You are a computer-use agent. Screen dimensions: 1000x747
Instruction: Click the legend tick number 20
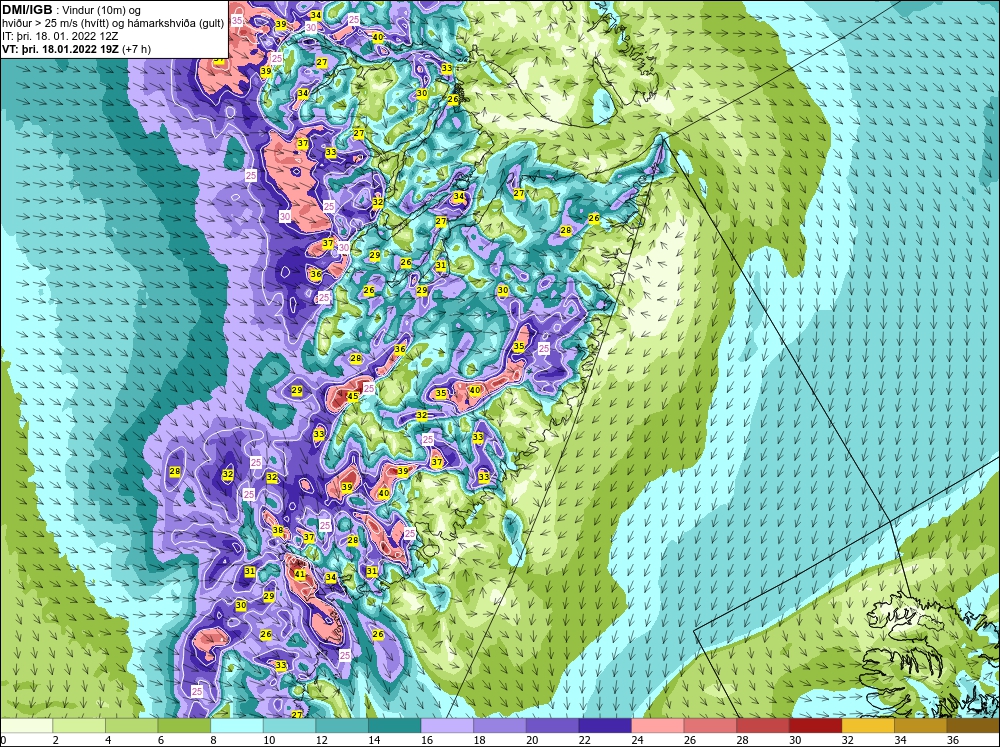532,740
